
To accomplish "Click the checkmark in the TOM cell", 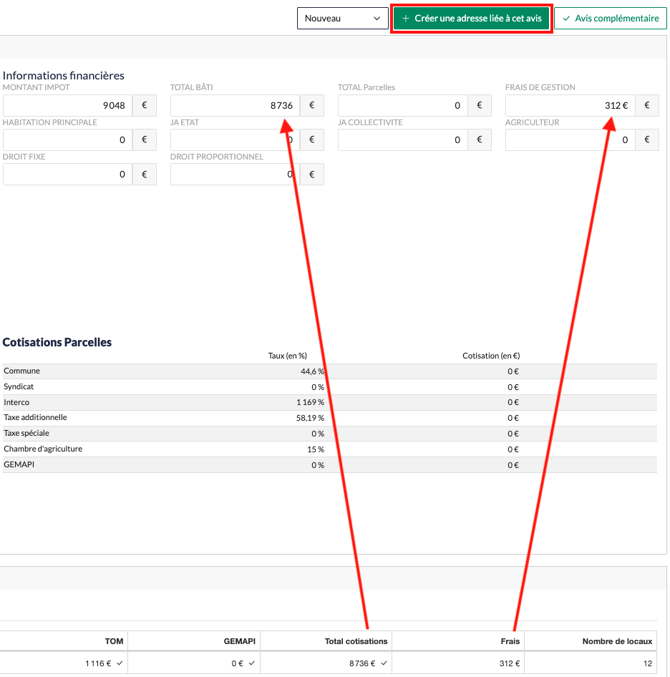I will (119, 663).
